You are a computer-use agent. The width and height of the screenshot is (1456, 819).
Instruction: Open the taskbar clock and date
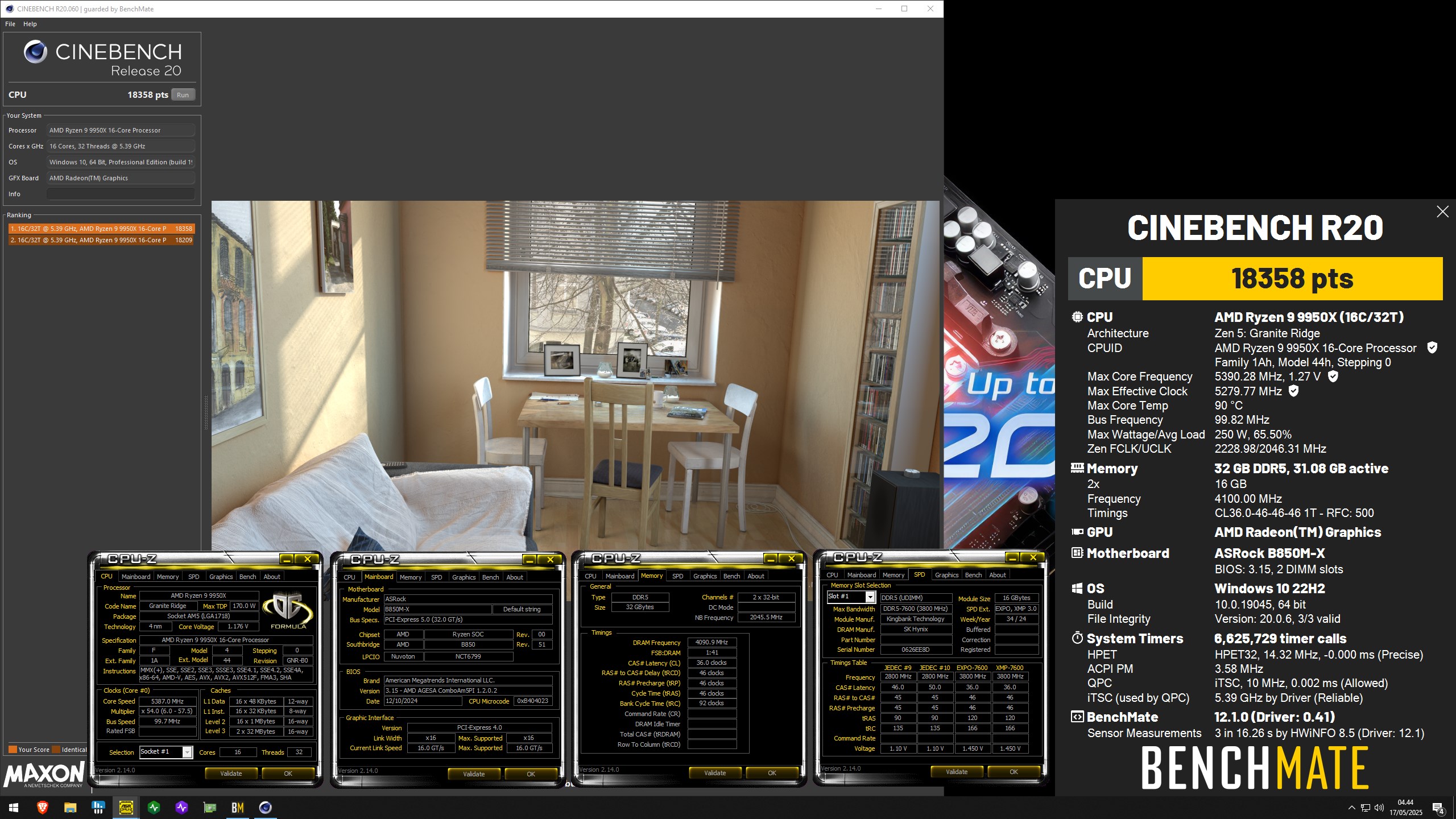1406,808
